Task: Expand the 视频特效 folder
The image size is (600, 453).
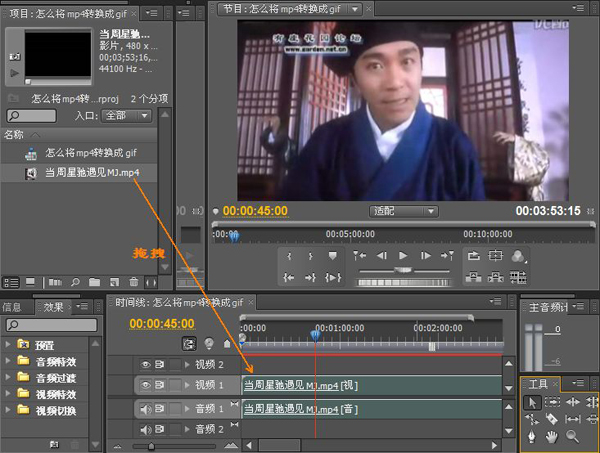Action: coord(7,393)
